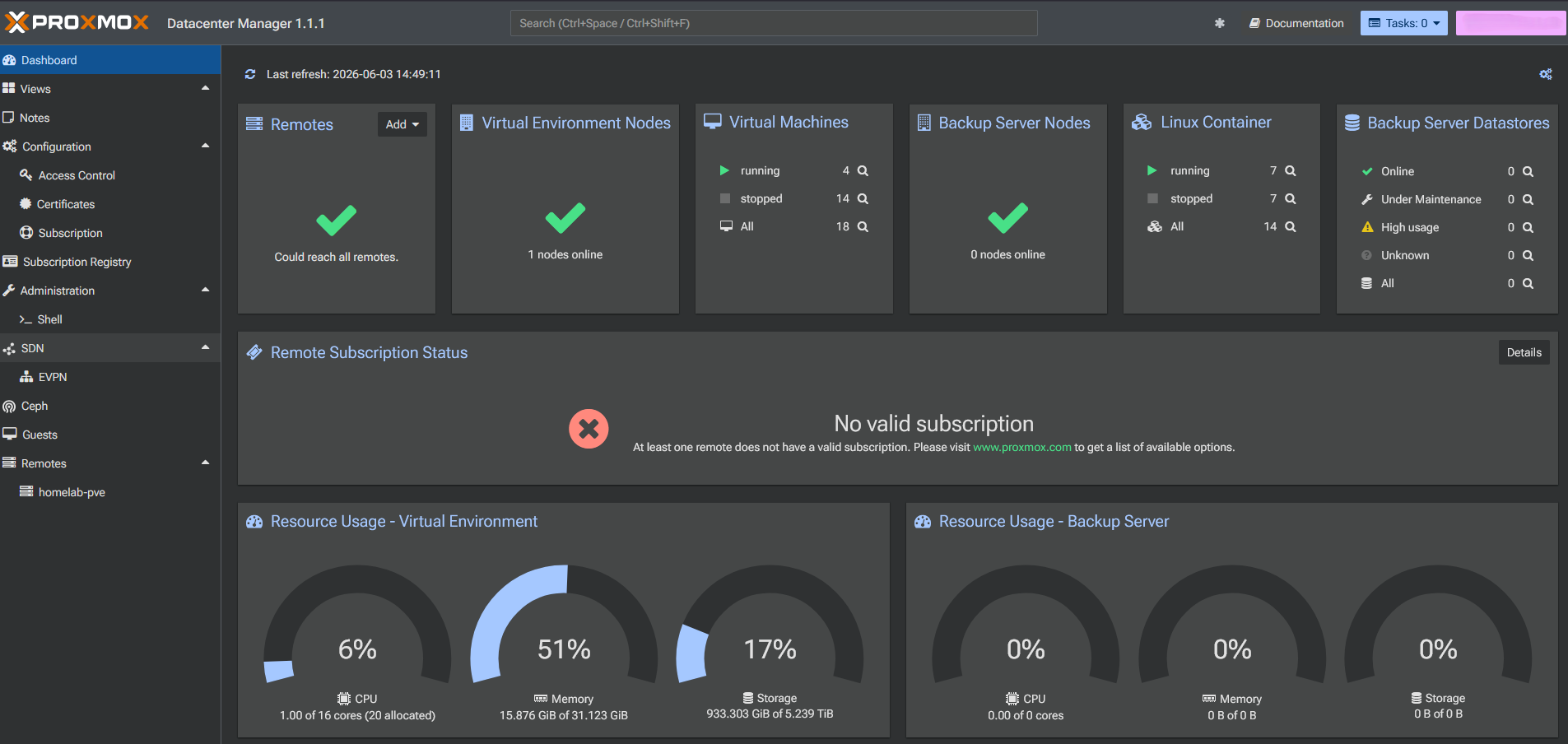
Task: Open the Certificates page
Action: click(x=110, y=204)
